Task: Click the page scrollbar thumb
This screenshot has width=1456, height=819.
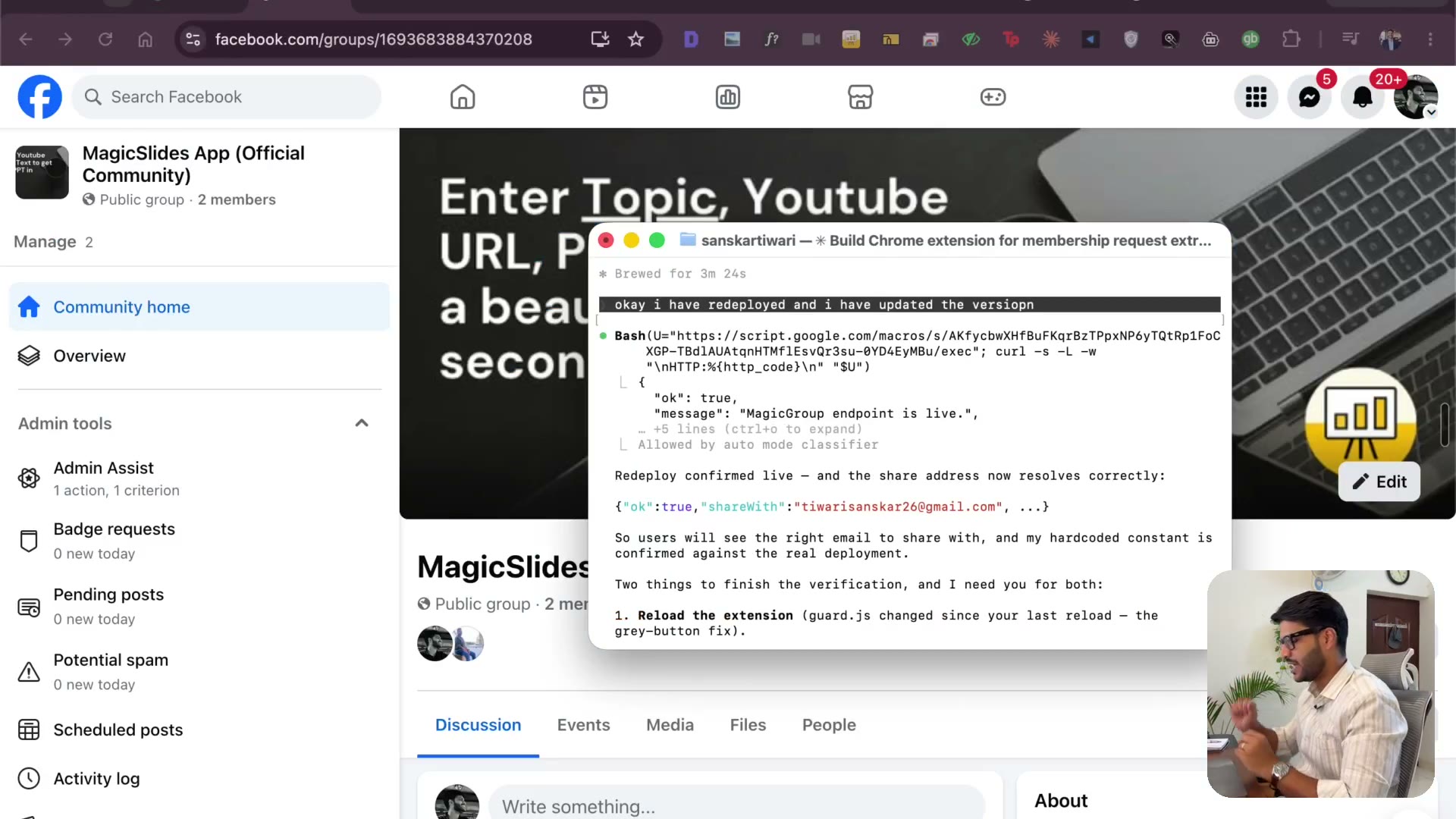Action: point(1445,425)
